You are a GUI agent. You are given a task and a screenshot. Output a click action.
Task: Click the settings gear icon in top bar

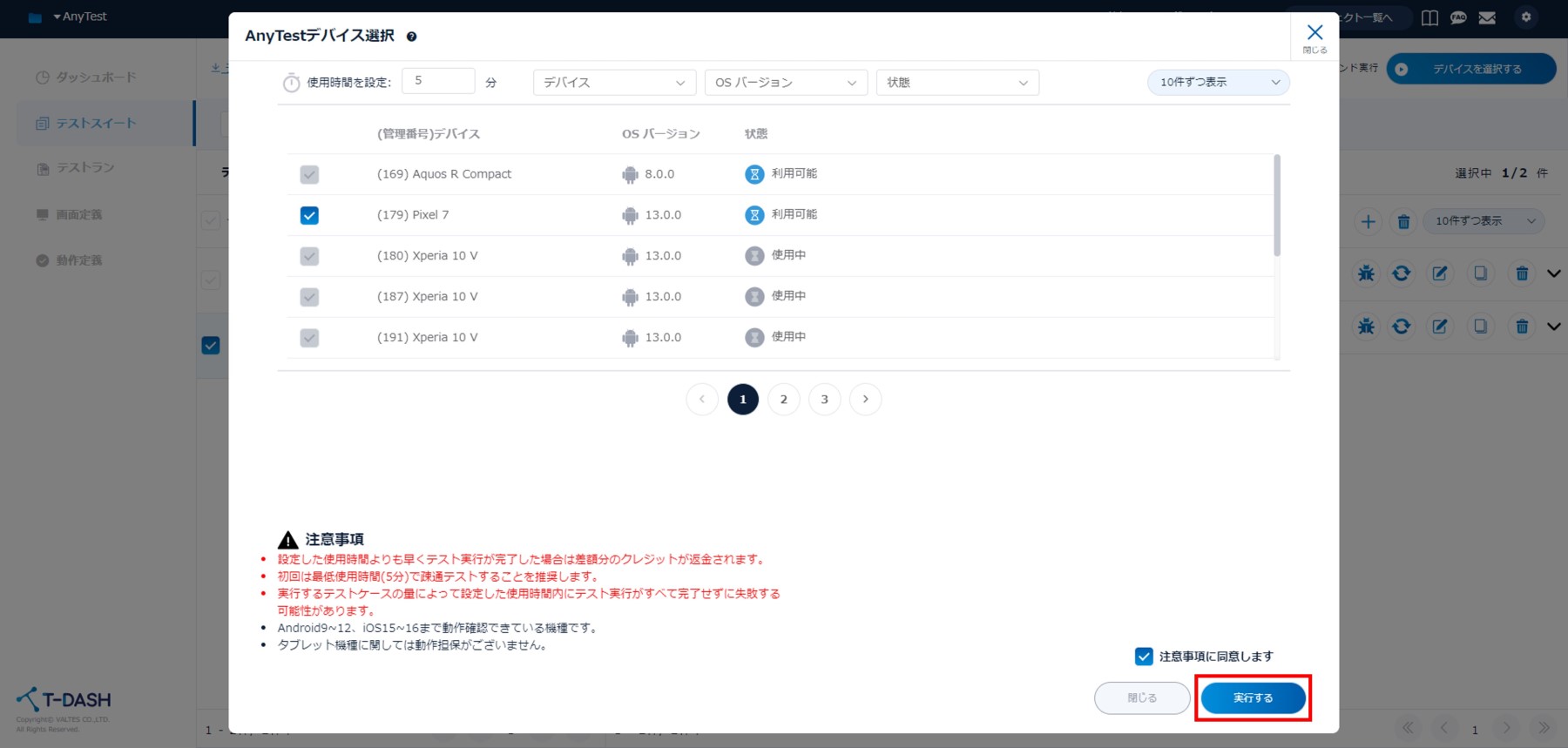coord(1526,17)
